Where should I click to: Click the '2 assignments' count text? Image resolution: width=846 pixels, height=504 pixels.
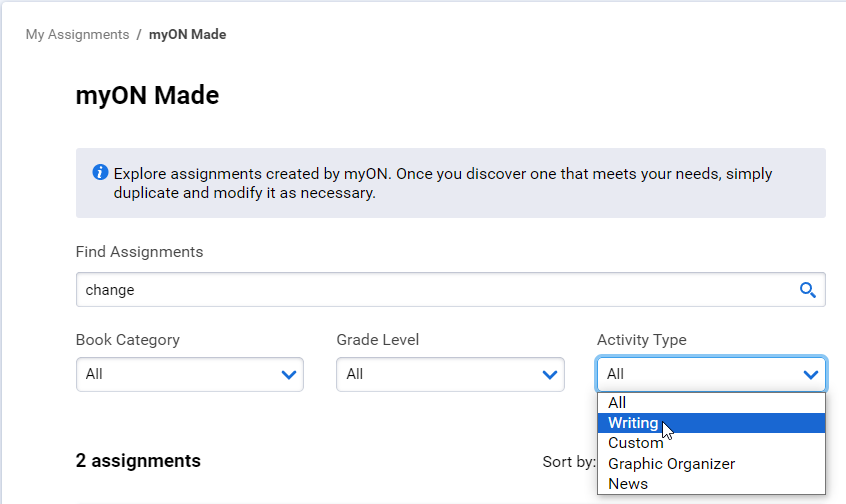tap(138, 461)
